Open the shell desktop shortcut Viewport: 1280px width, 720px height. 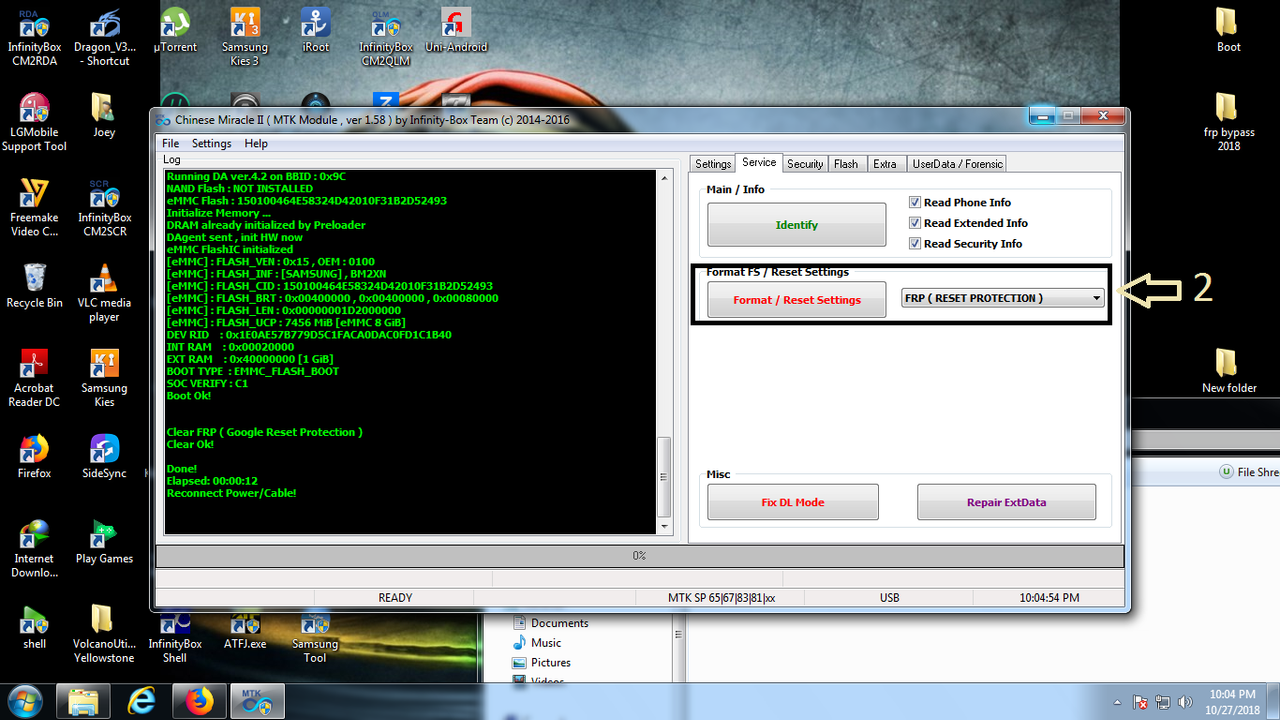click(34, 628)
